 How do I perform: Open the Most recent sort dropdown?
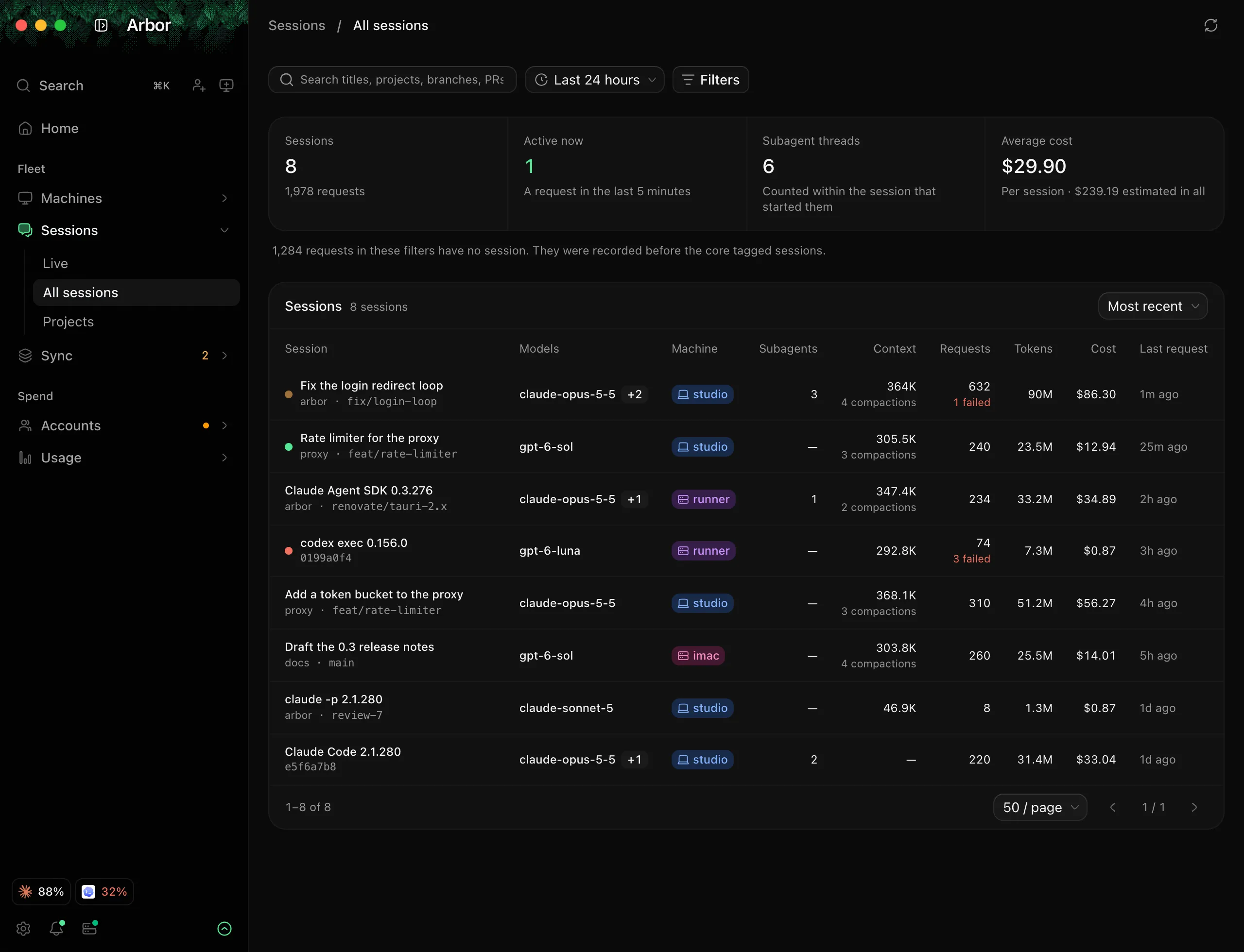(1153, 306)
